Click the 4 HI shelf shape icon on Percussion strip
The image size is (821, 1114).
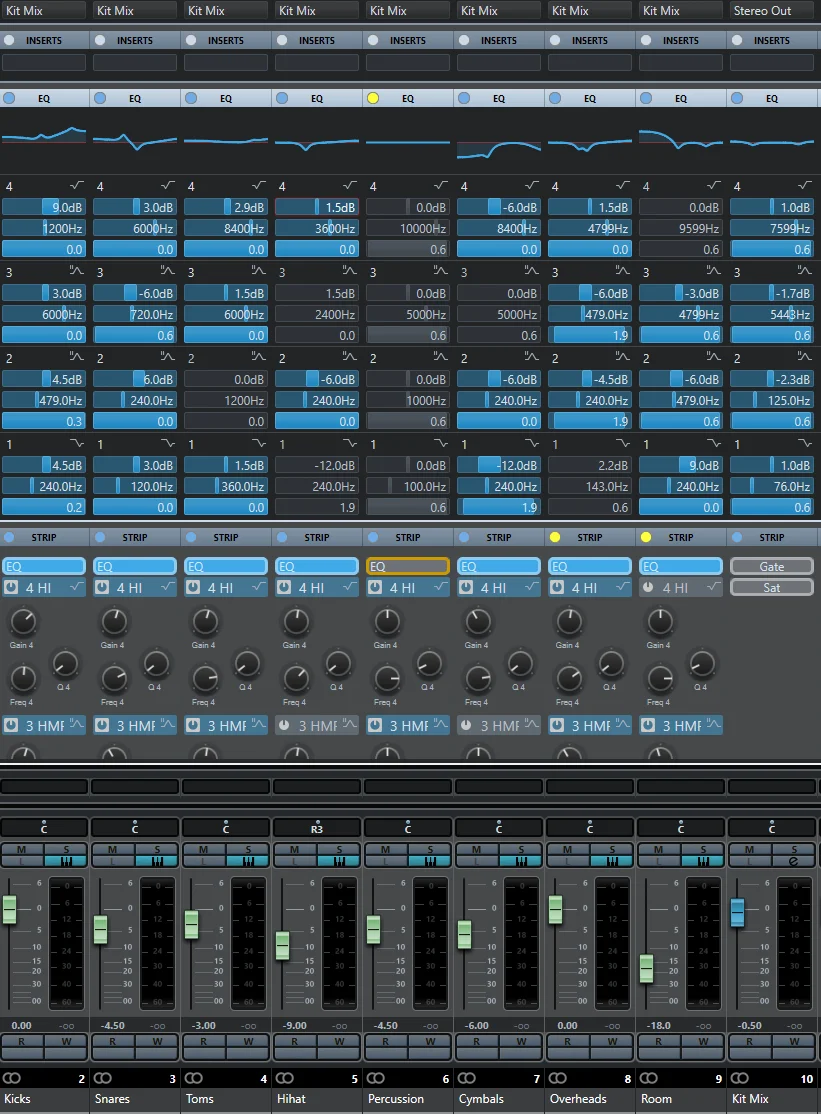[x=441, y=588]
